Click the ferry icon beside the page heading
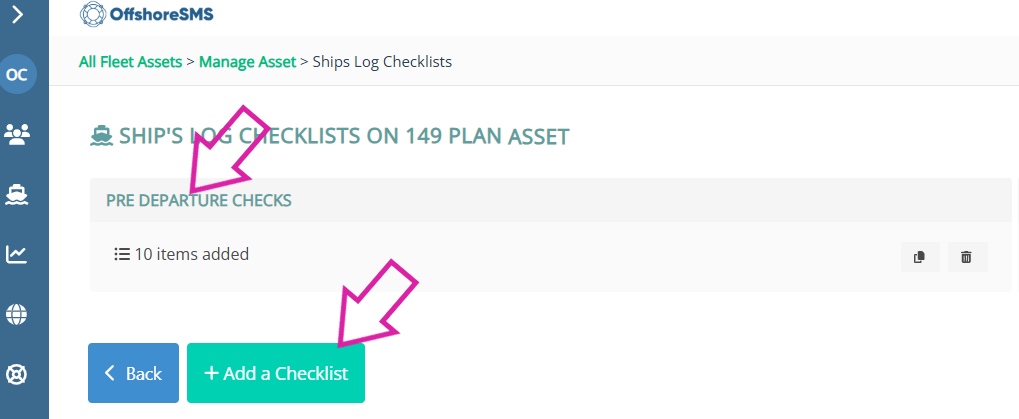The image size is (1019, 419). pos(100,136)
